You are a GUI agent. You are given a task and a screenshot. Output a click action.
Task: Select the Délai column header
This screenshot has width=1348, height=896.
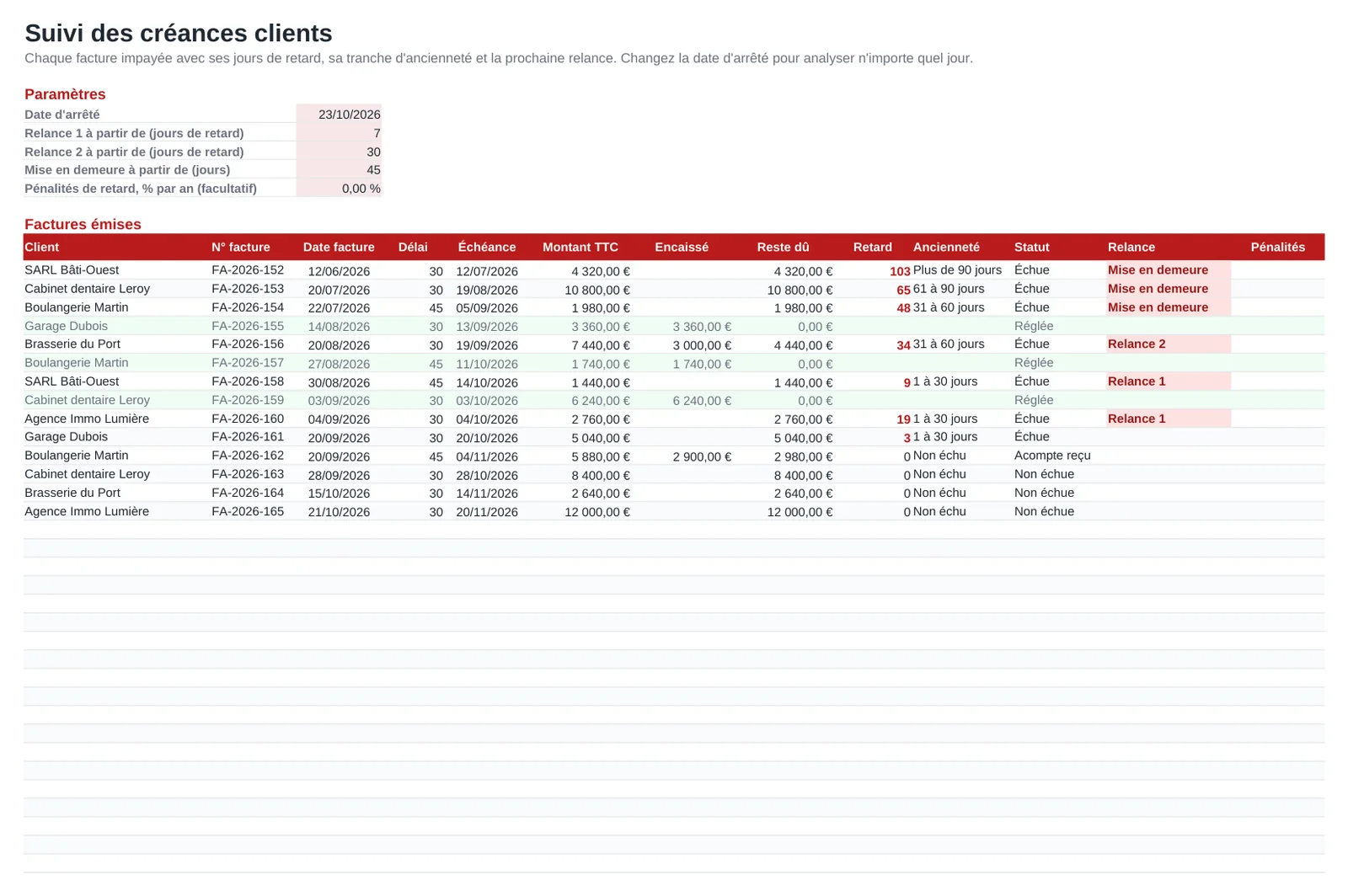click(413, 247)
